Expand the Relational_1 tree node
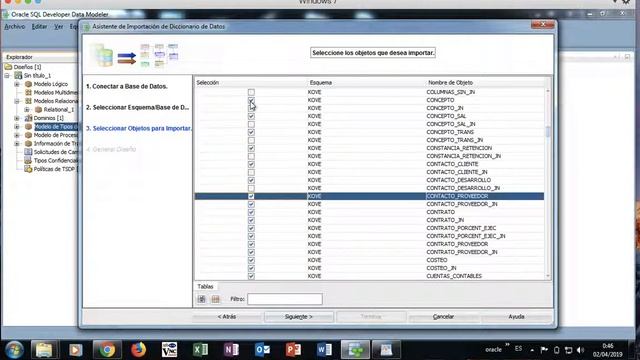This screenshot has width=640, height=360. [27, 109]
